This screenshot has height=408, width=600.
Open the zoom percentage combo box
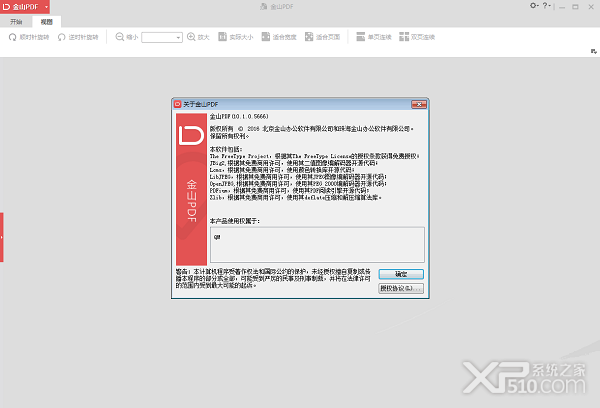click(x=162, y=37)
